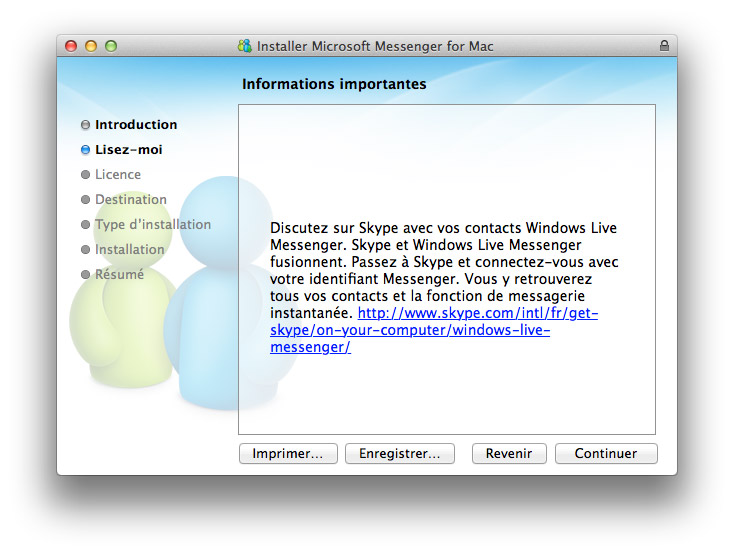Click the Informations importantes heading
This screenshot has width=734, height=554.
334,84
